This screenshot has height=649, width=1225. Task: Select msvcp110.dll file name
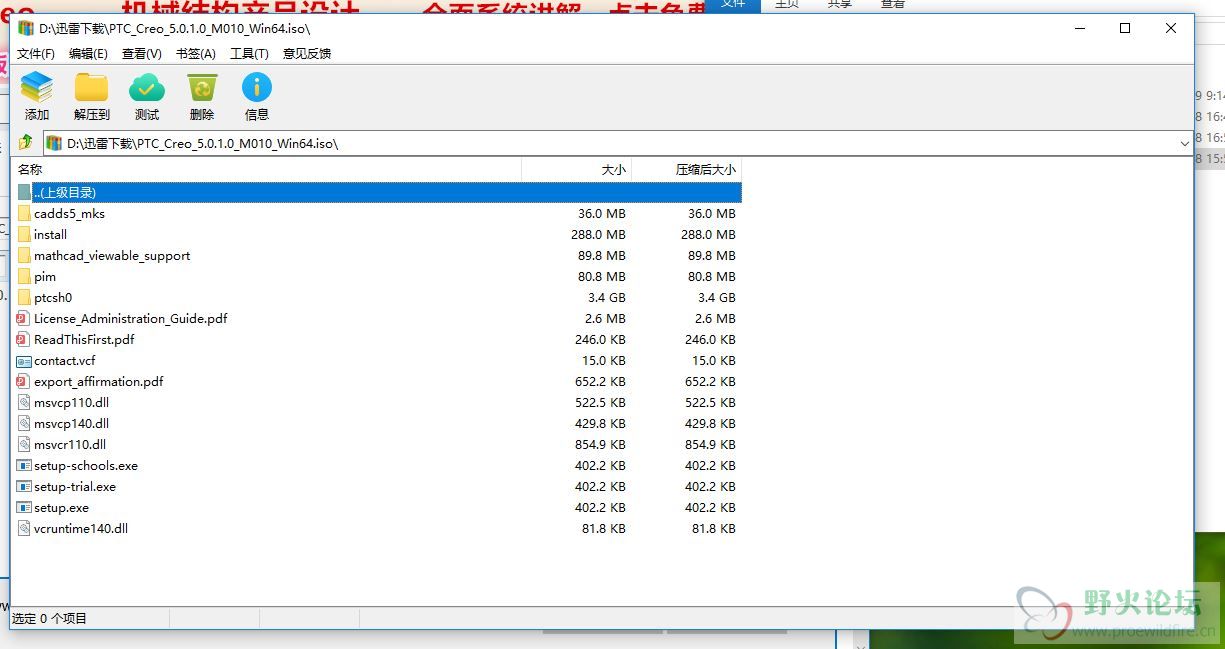pos(72,402)
